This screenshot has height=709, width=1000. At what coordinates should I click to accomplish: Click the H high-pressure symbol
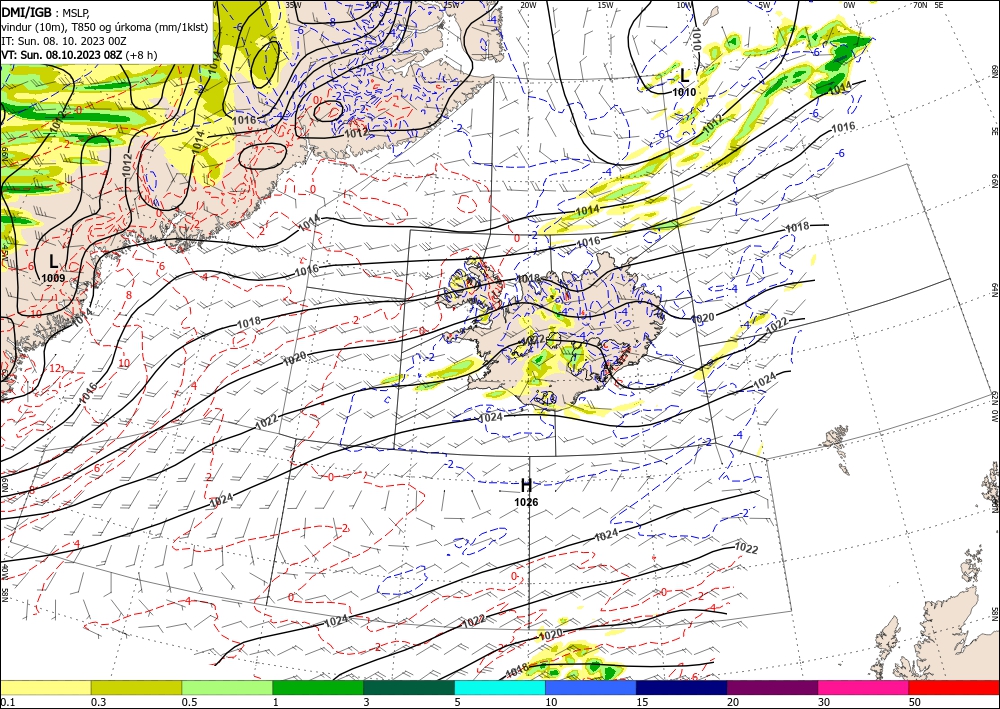click(526, 486)
